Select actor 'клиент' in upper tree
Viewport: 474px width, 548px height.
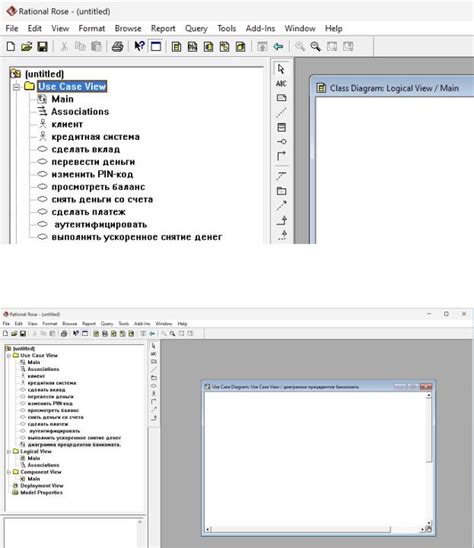click(x=67, y=124)
